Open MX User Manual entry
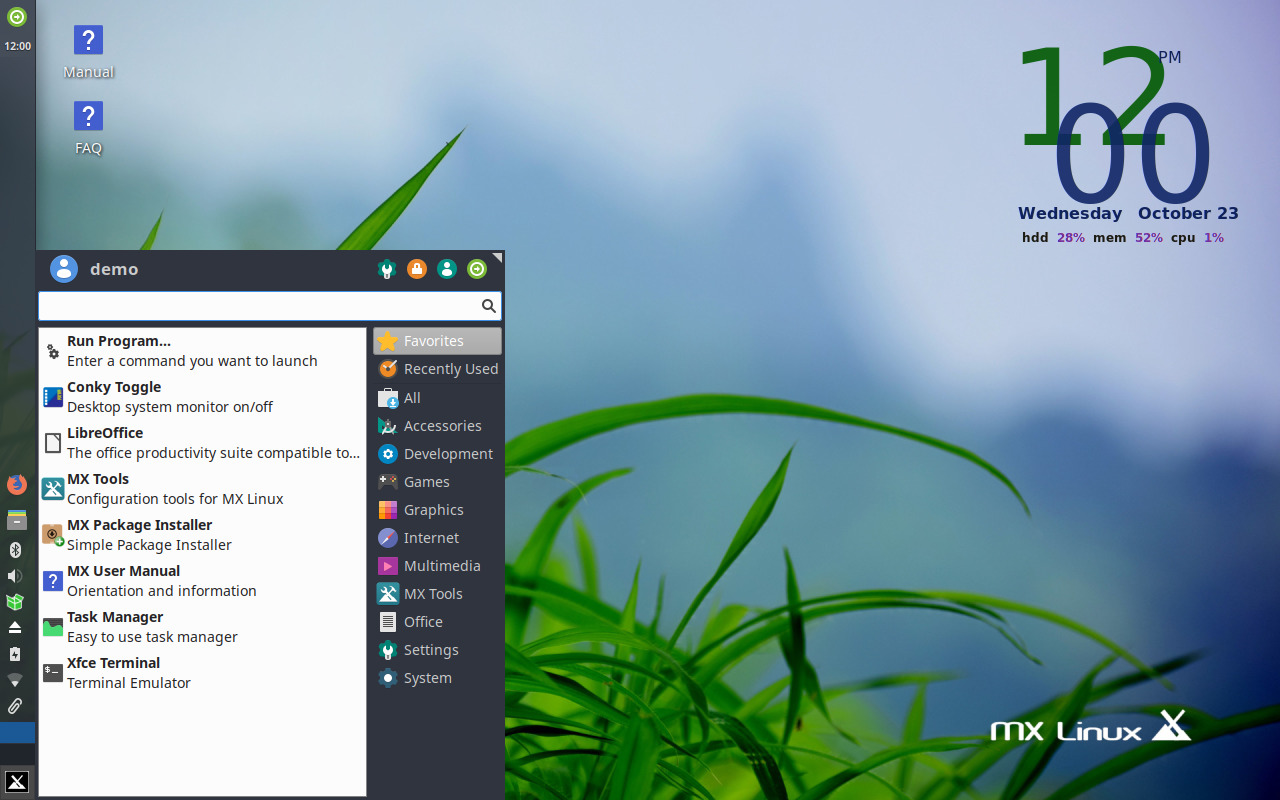The height and width of the screenshot is (800, 1280). (x=202, y=581)
